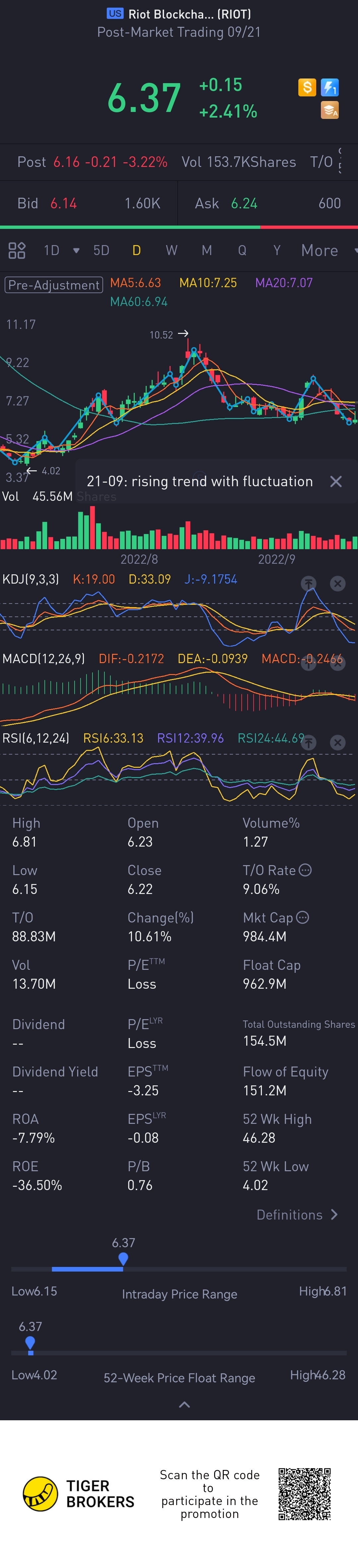Switch to quarterly Q chart
Viewport: 358px width, 1568px height.
242,250
